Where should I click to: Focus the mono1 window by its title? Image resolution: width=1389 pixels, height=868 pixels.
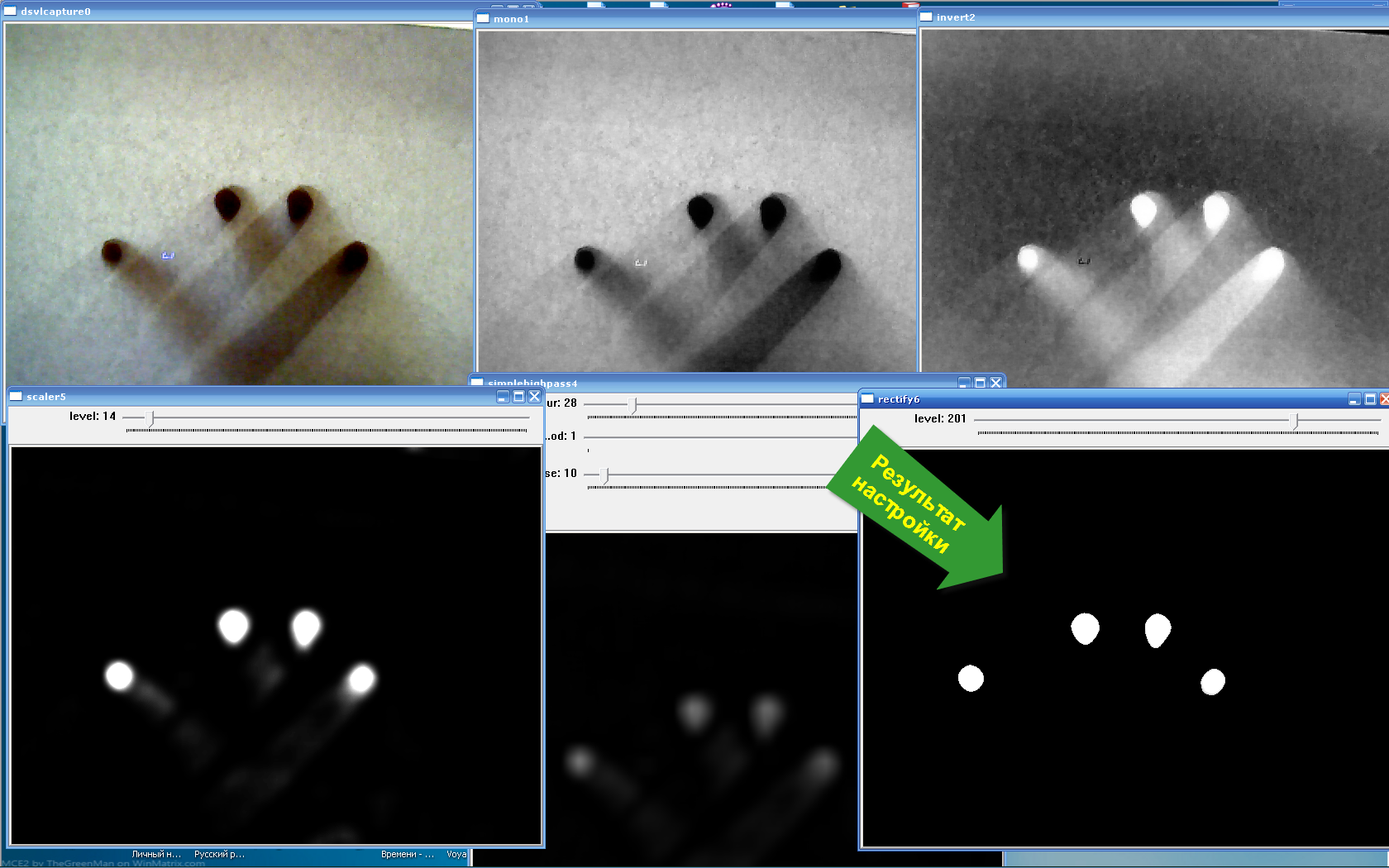click(x=511, y=19)
